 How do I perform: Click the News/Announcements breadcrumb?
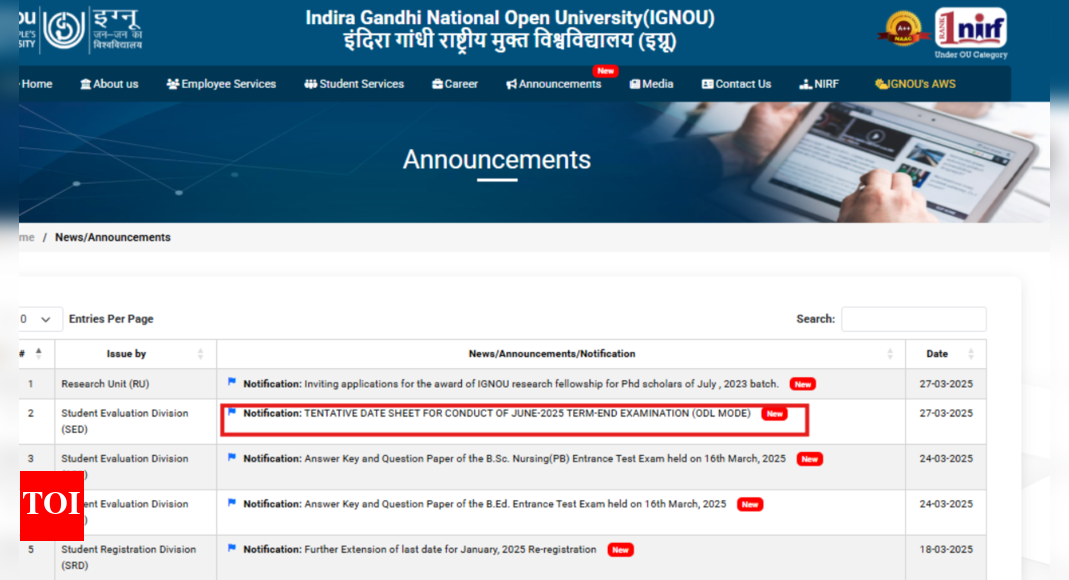tap(112, 237)
